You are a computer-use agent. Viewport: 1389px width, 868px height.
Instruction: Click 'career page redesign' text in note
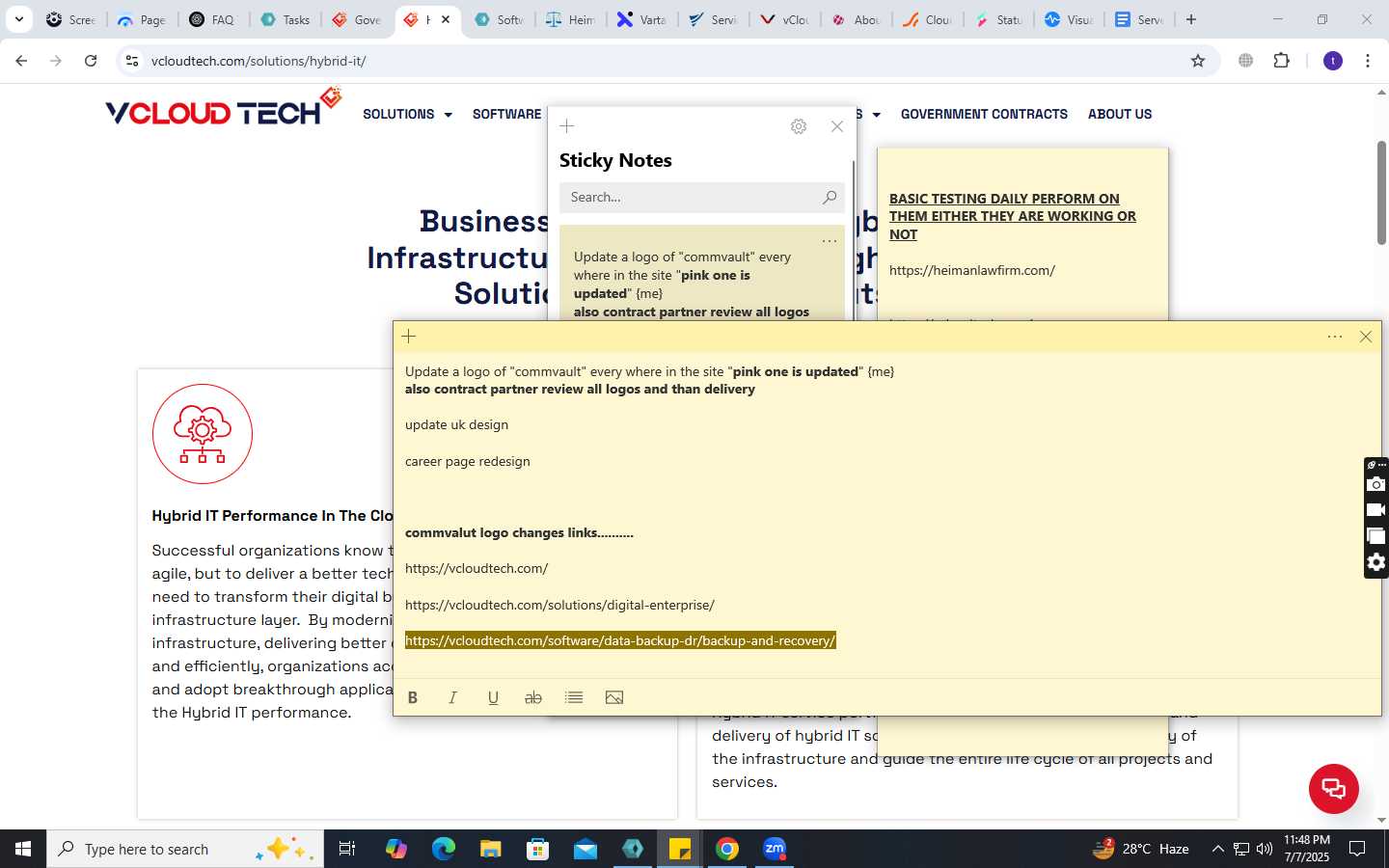(468, 461)
